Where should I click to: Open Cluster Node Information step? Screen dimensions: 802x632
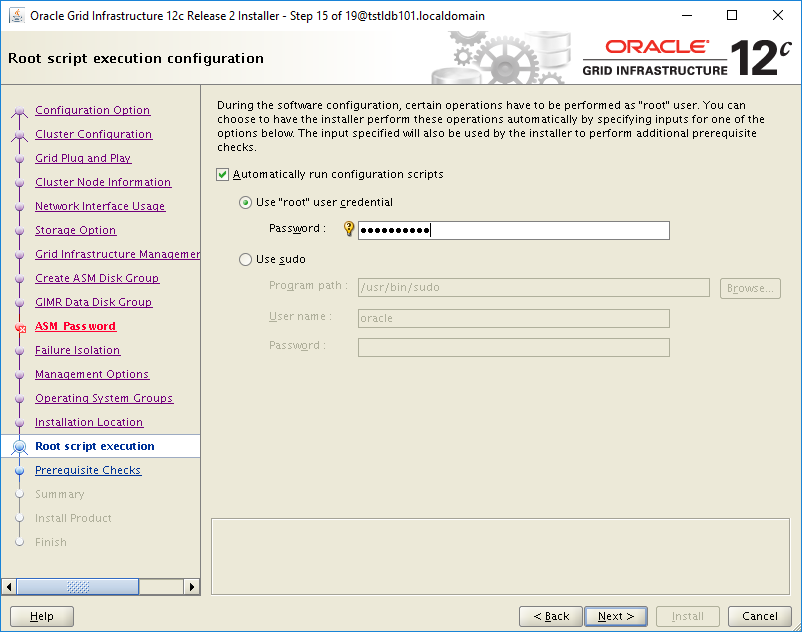[103, 183]
